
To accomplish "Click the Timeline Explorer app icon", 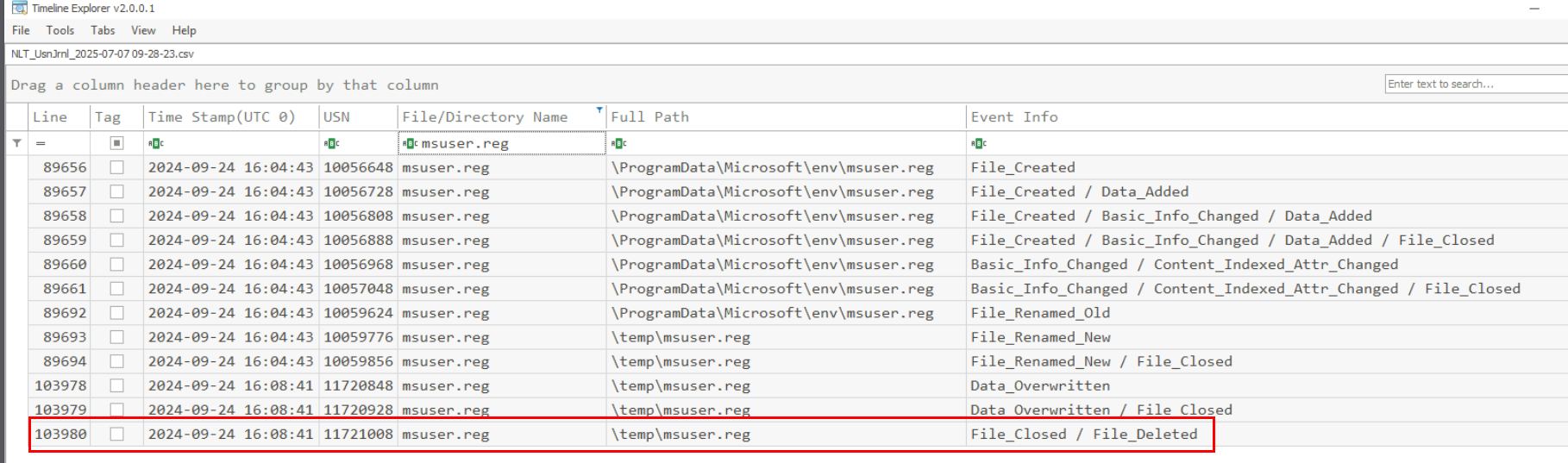I will coord(19,8).
